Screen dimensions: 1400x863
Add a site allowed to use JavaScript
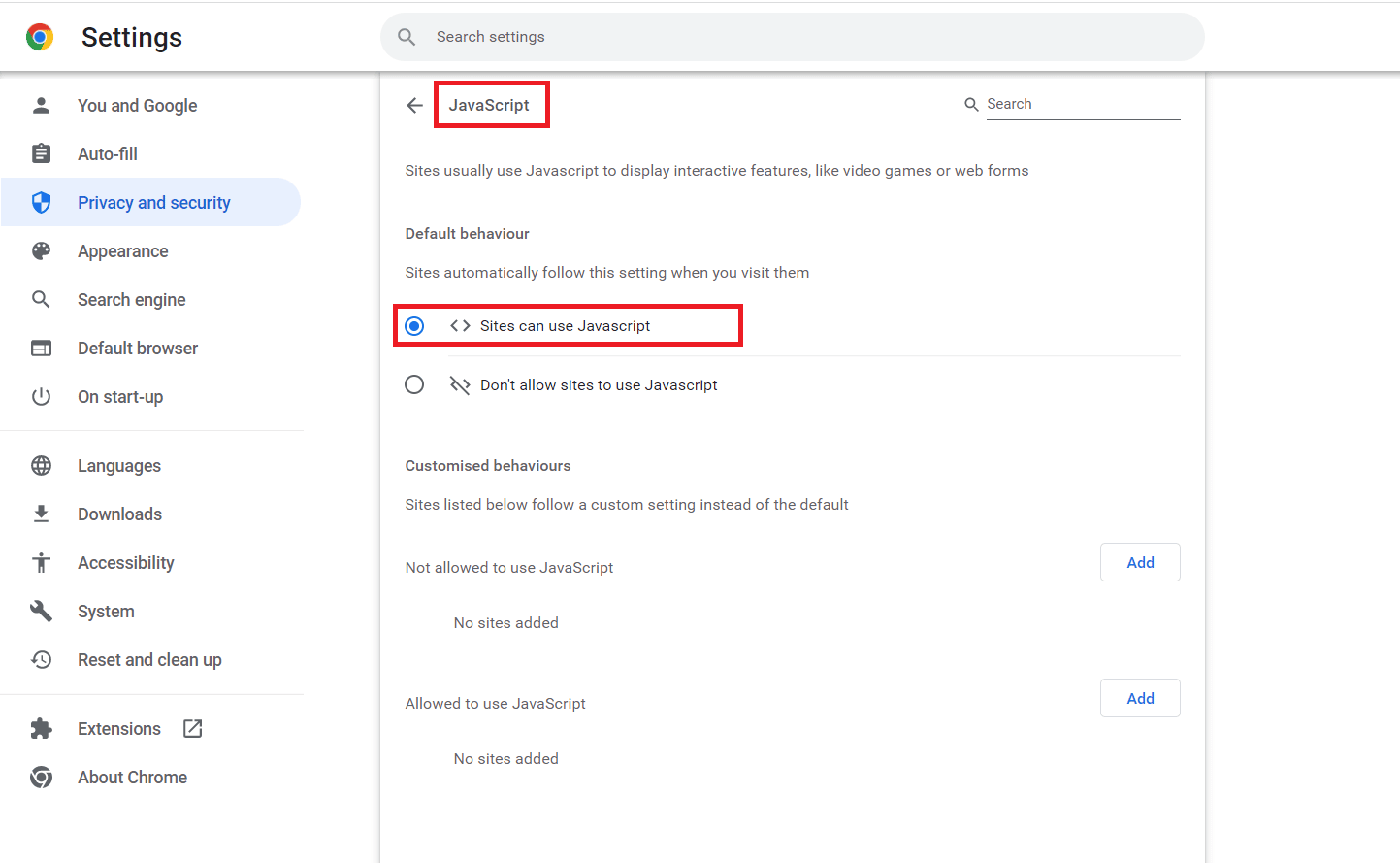click(1140, 698)
